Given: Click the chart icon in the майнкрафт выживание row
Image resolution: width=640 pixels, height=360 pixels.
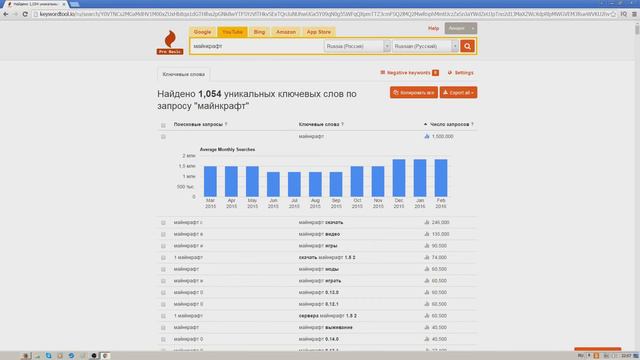Looking at the screenshot, I should (427, 327).
